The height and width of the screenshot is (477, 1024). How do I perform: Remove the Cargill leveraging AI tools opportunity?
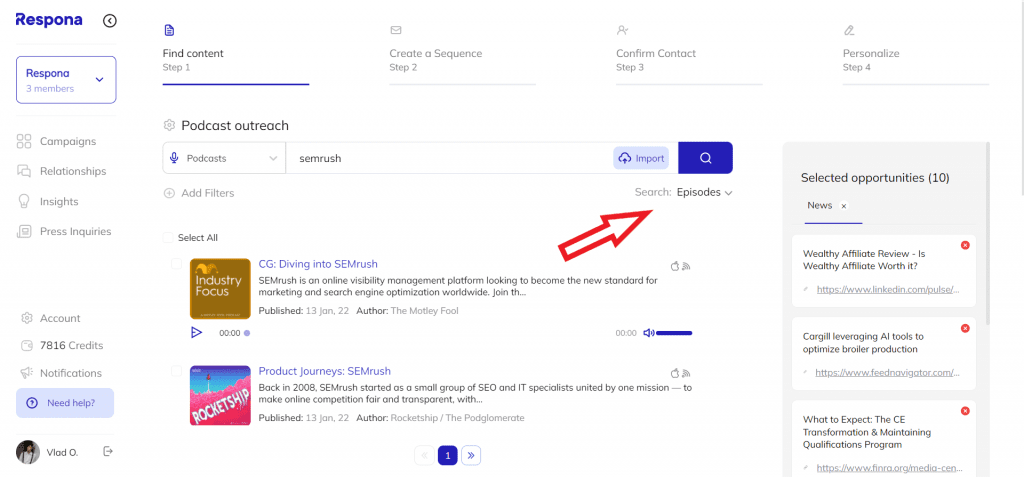point(965,328)
